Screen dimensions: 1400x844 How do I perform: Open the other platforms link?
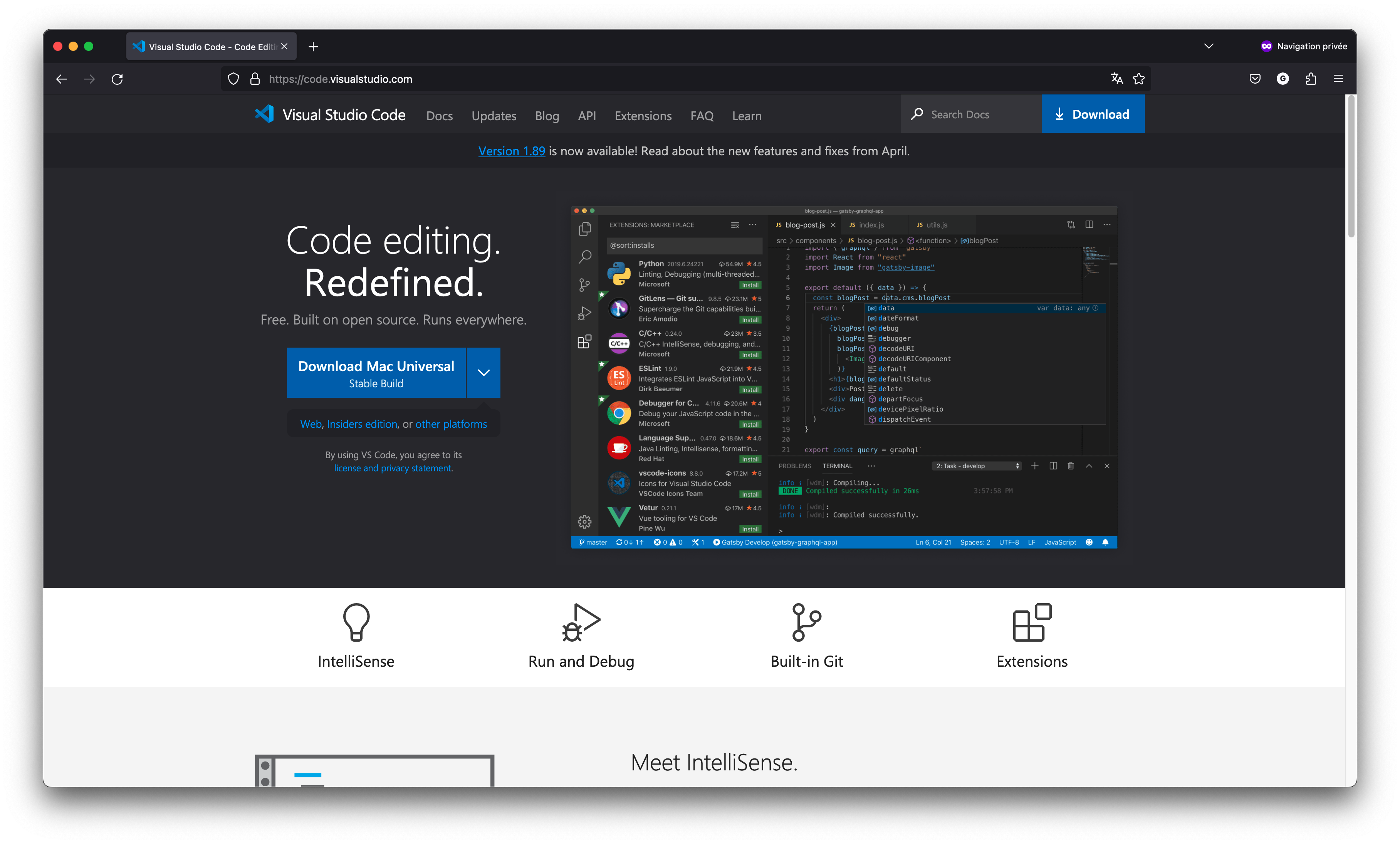(x=451, y=424)
